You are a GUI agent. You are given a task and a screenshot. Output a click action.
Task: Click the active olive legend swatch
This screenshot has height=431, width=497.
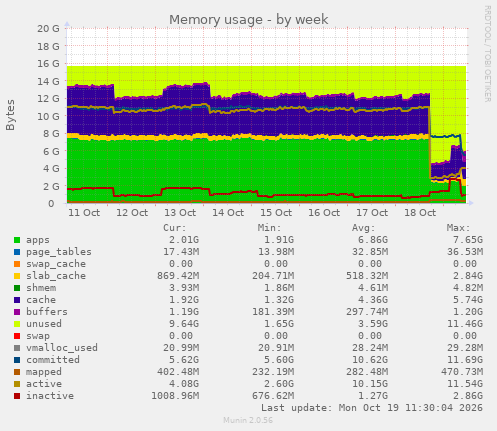[x=17, y=384]
